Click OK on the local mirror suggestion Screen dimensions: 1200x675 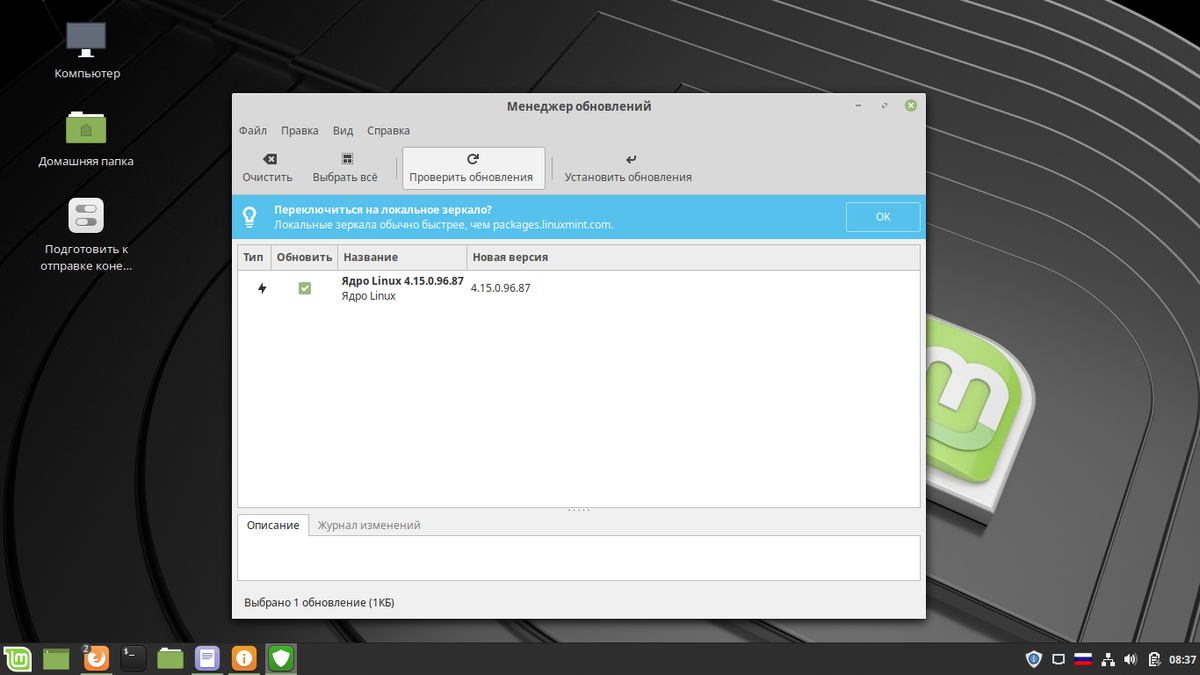click(x=882, y=216)
